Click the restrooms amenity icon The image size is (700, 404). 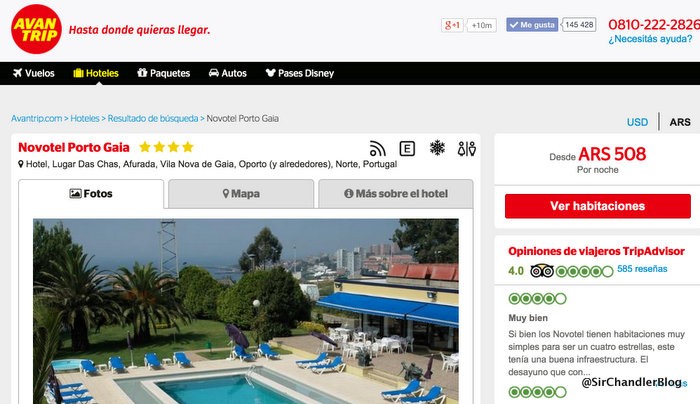pos(467,149)
